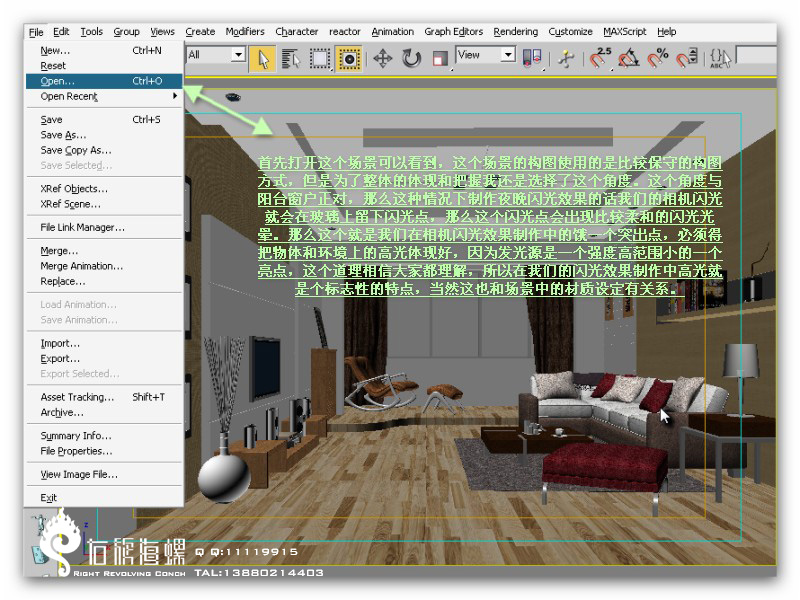
Task: Activate the Select and Rotate tool
Action: [x=411, y=58]
